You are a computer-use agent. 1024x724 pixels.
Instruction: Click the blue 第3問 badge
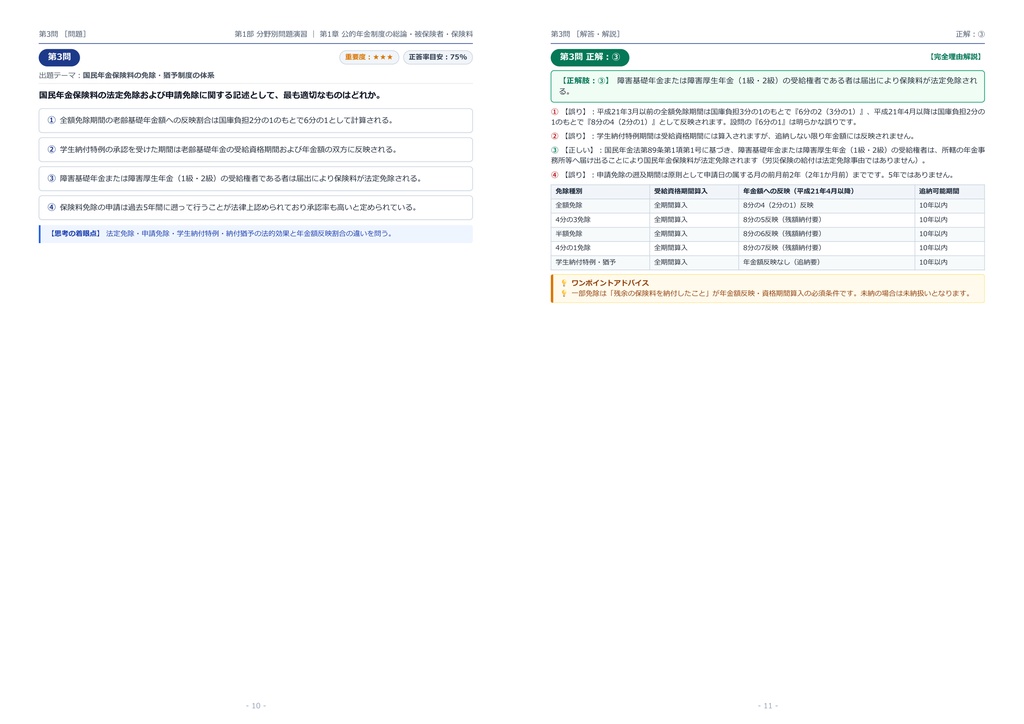[59, 57]
